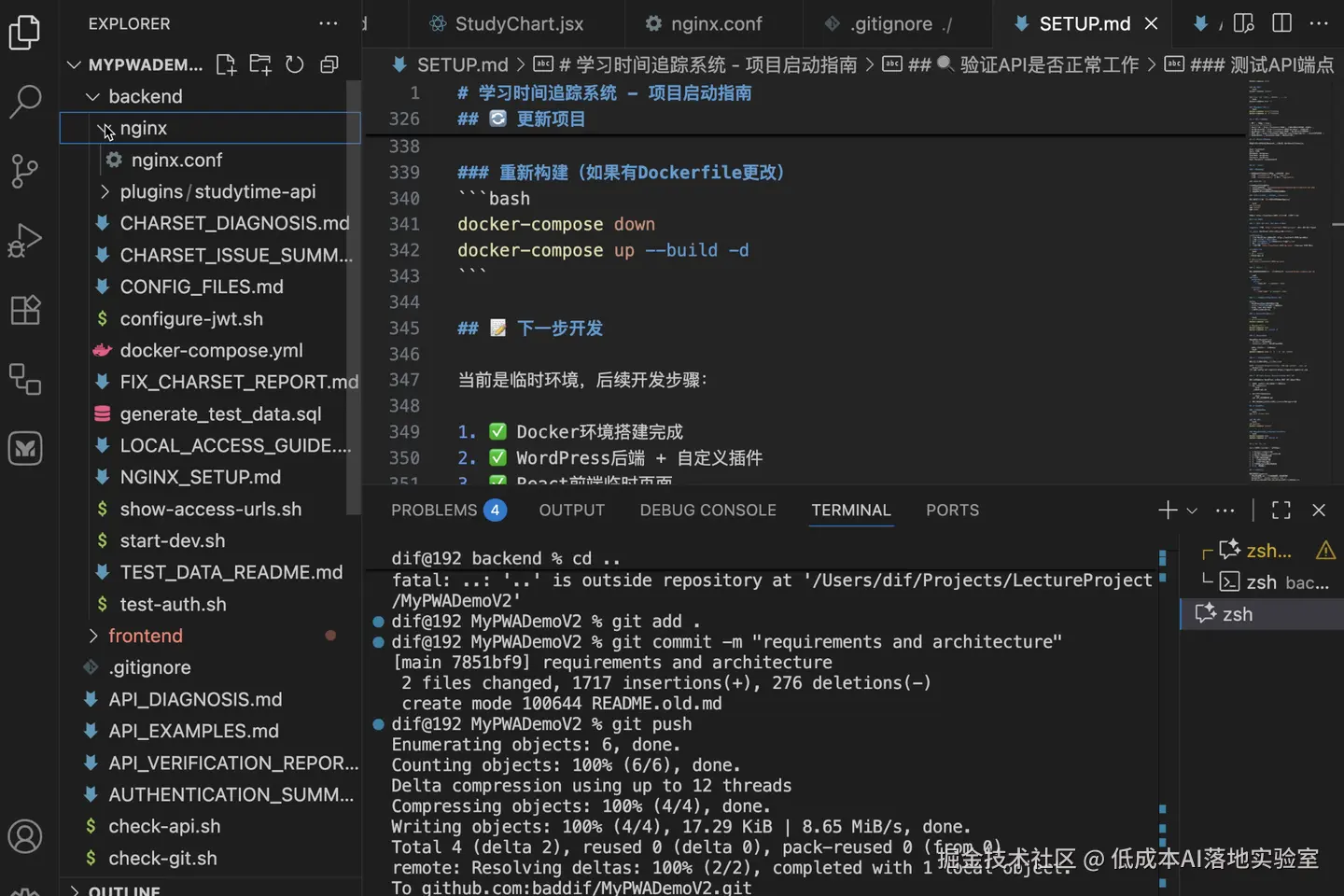Open the Run and Debug view

point(24,241)
